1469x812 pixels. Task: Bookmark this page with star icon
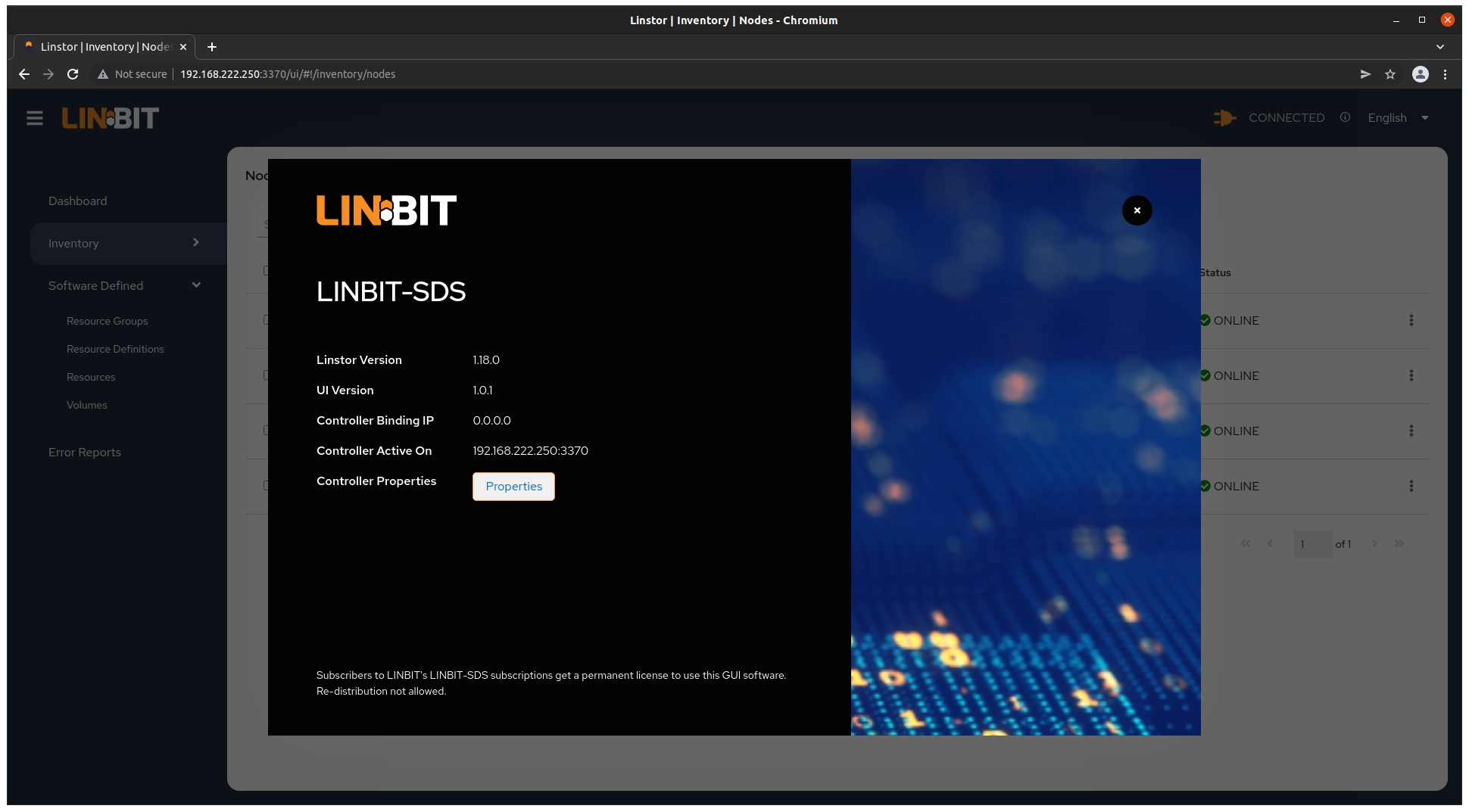coord(1390,74)
